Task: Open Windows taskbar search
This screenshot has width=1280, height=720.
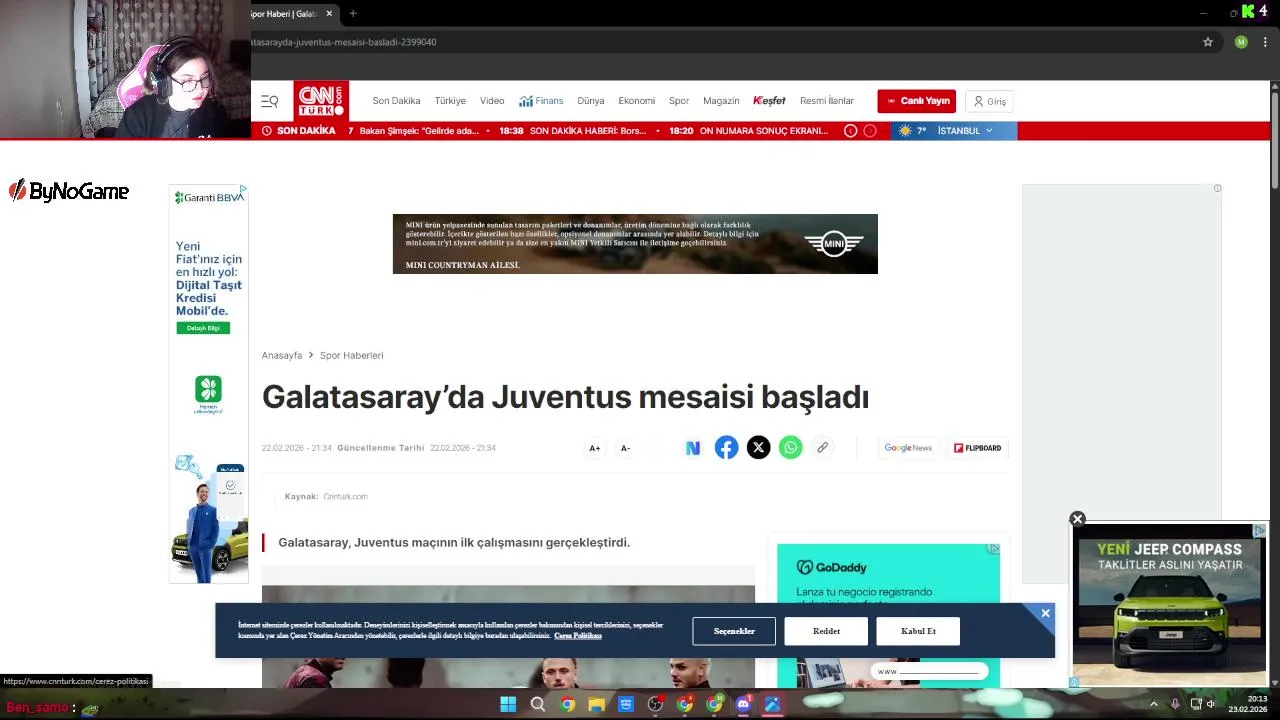Action: pos(538,705)
